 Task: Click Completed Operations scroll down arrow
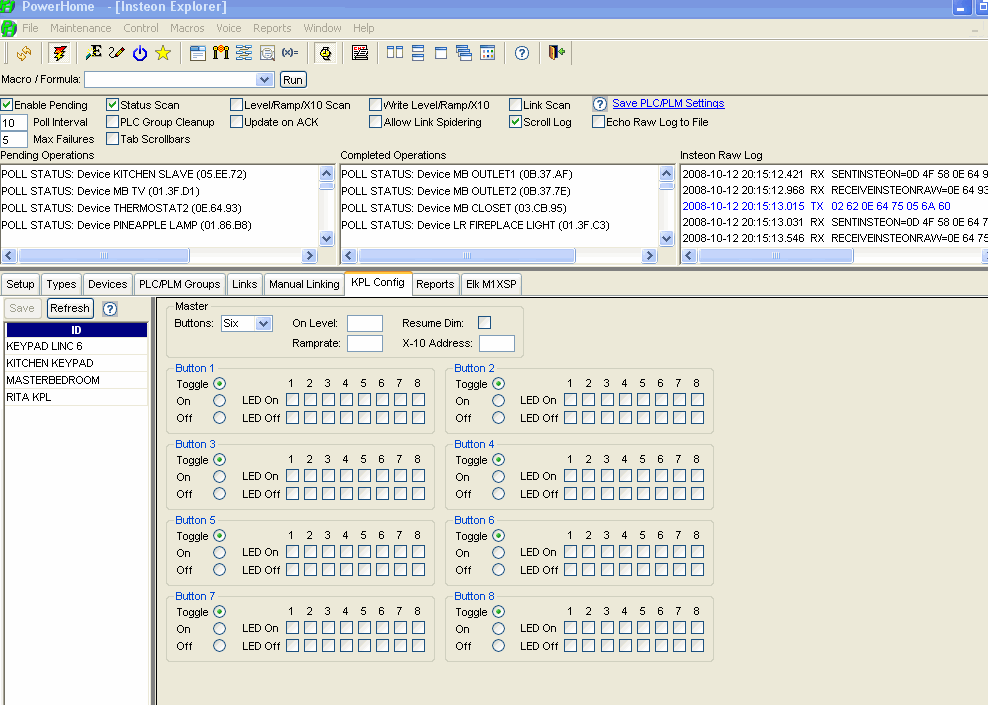(667, 238)
